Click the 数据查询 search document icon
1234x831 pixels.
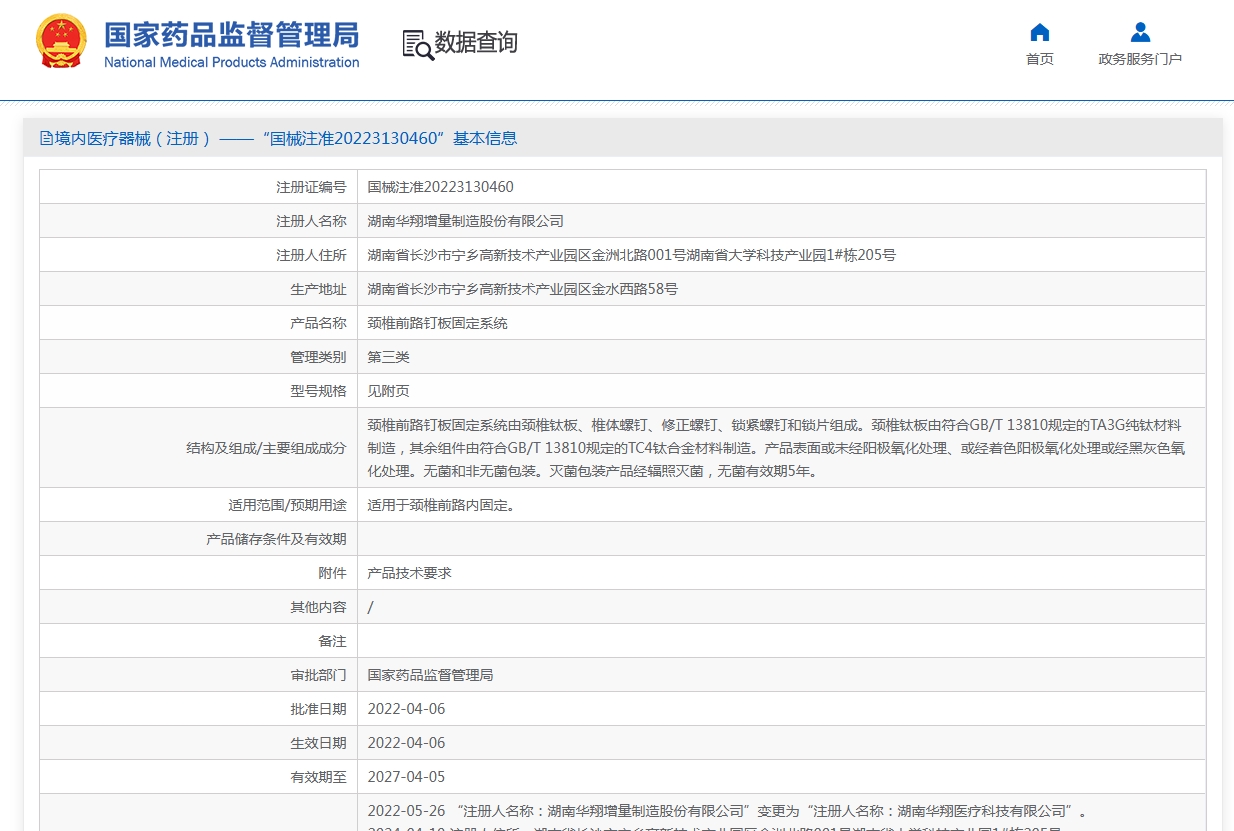pyautogui.click(x=418, y=45)
